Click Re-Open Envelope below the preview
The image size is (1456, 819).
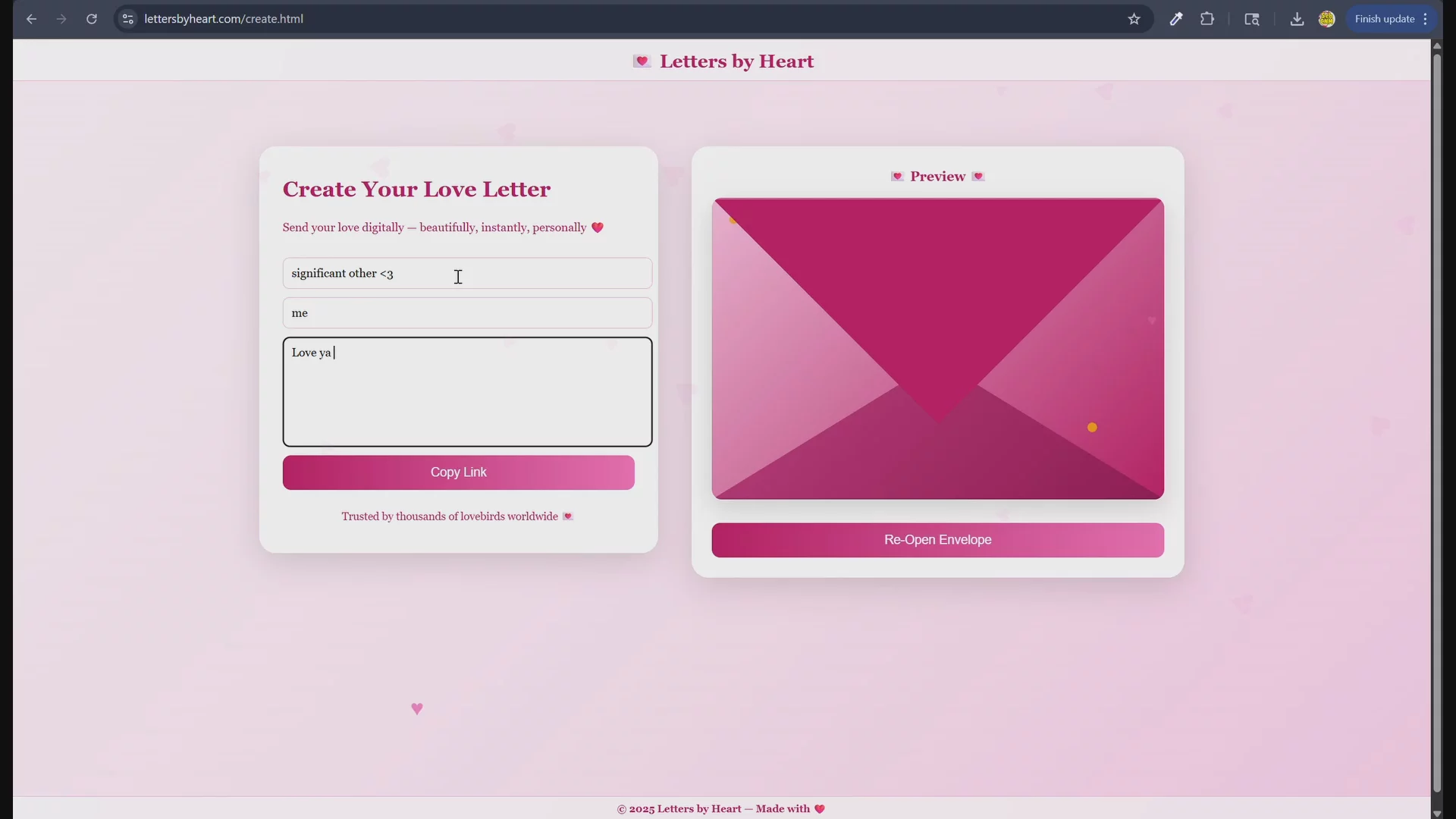937,540
